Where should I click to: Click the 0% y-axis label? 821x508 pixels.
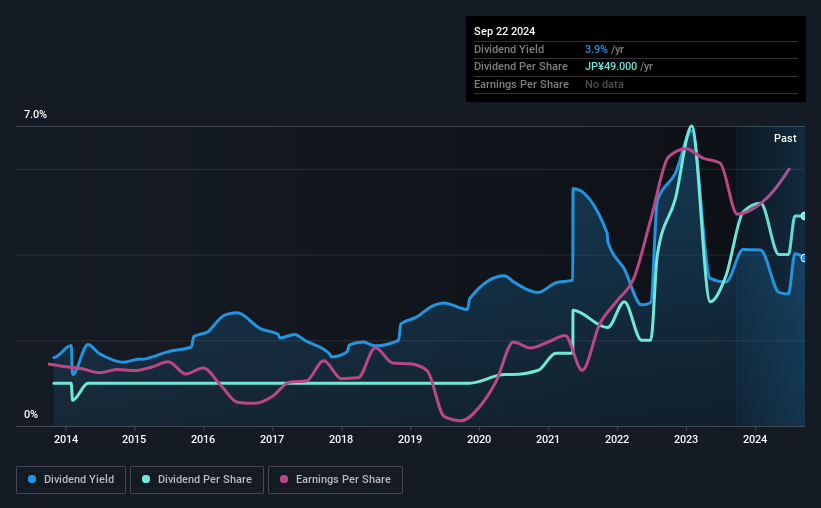[x=31, y=414]
